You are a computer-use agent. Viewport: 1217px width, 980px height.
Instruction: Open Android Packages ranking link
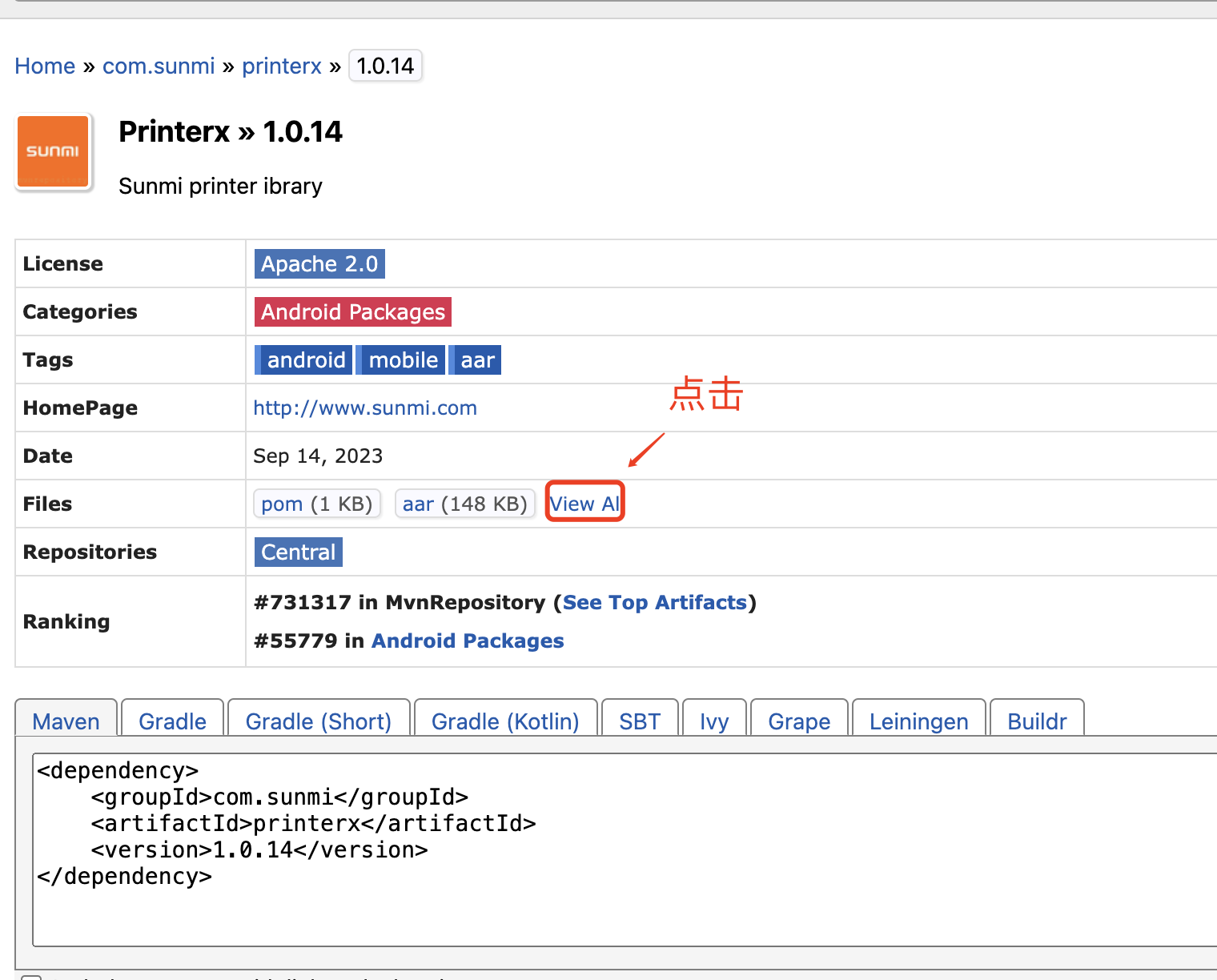[x=468, y=641]
